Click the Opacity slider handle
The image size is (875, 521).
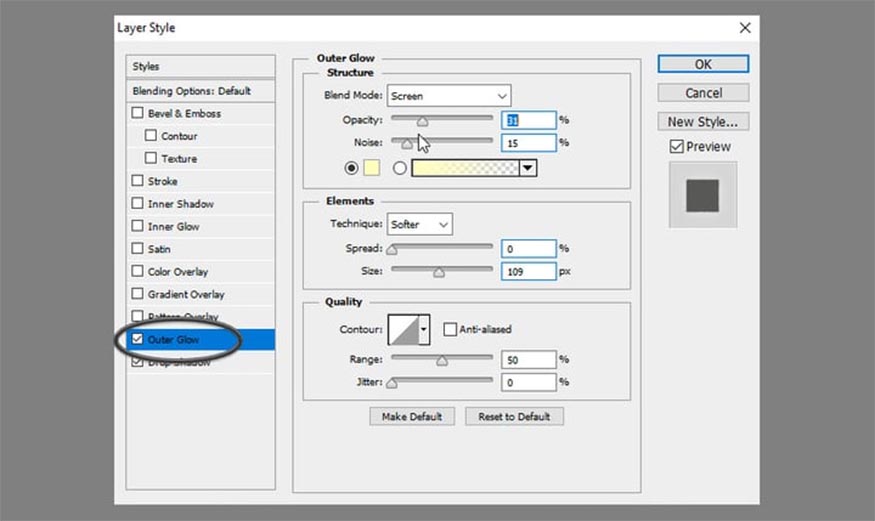(422, 121)
